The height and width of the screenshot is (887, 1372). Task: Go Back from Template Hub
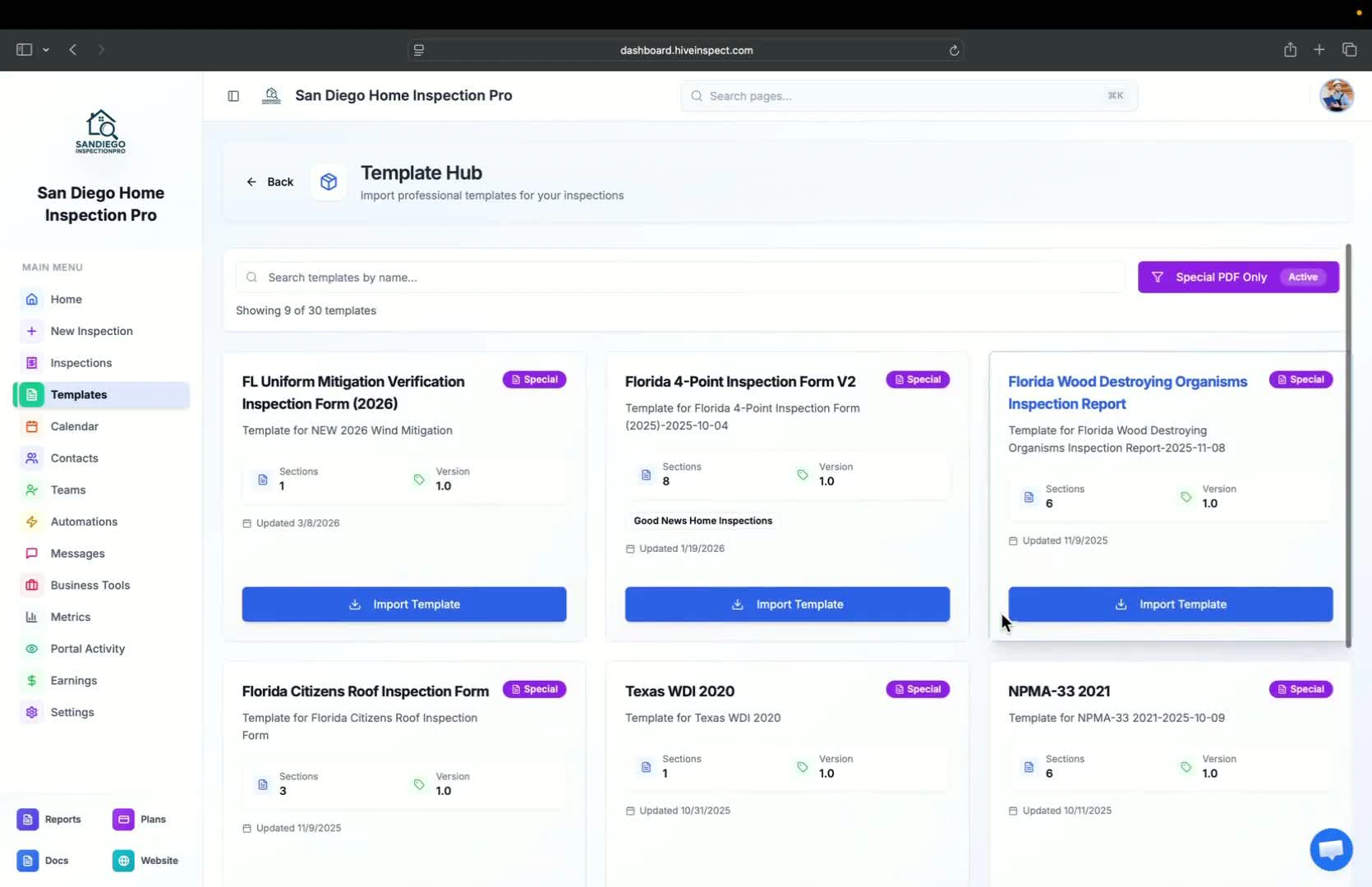[x=269, y=182]
